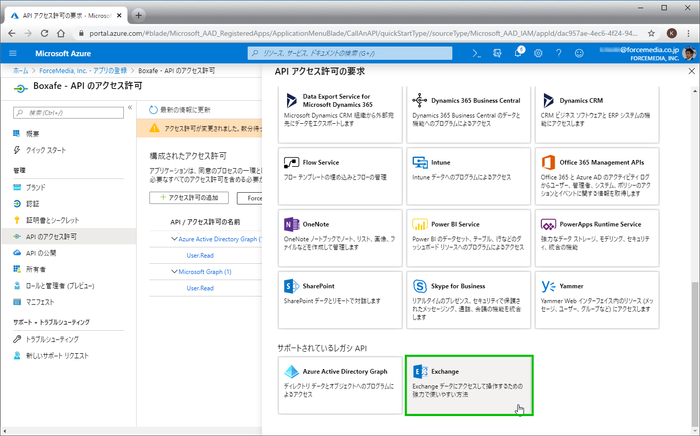Select the Data Export Service for Microsoft Dynamics 365 card
700x436 pixels.
pyautogui.click(x=340, y=115)
